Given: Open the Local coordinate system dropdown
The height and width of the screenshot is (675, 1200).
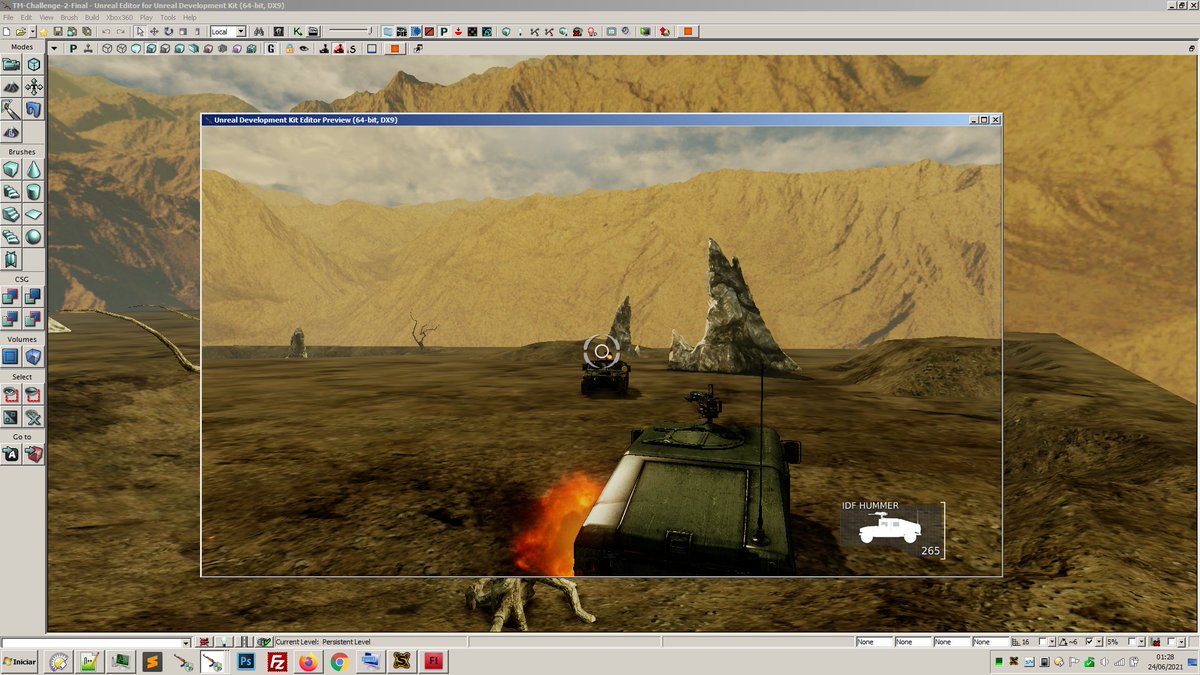Looking at the screenshot, I should tap(241, 32).
